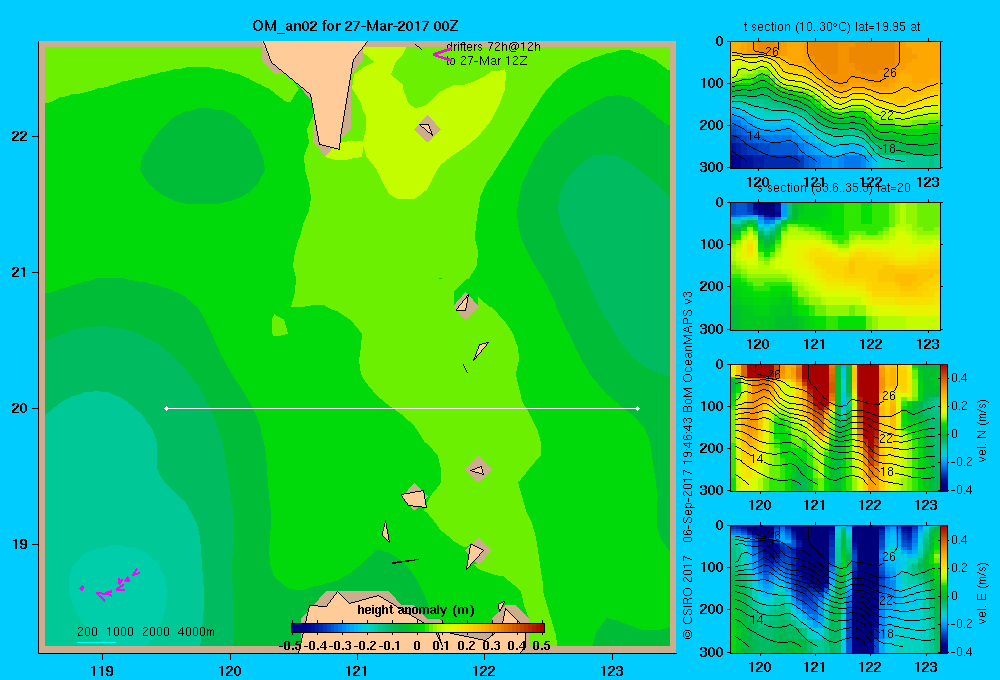Click the '-0.5' tick on the height anomaly scale
Screen dimensions: 1000x680
pos(290,646)
